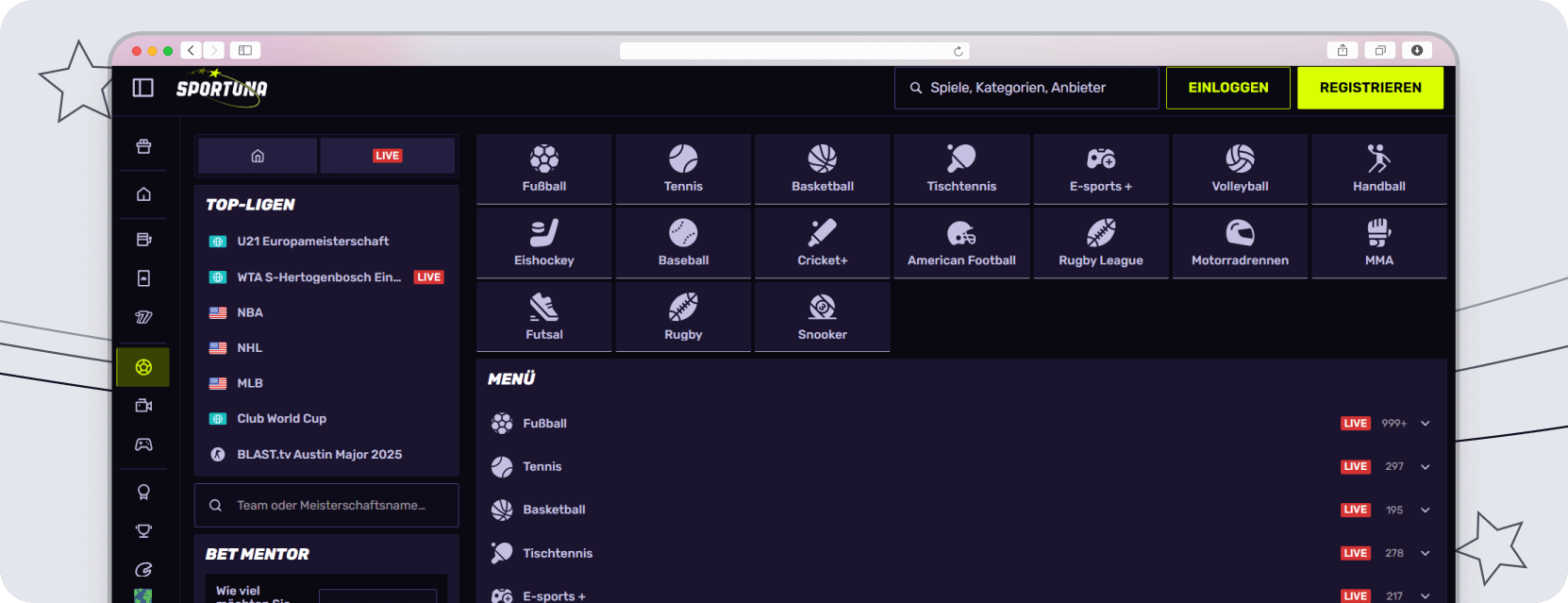Open NBA in the Top-Ligen list
Screen dimensions: 1568x603
pos(250,312)
